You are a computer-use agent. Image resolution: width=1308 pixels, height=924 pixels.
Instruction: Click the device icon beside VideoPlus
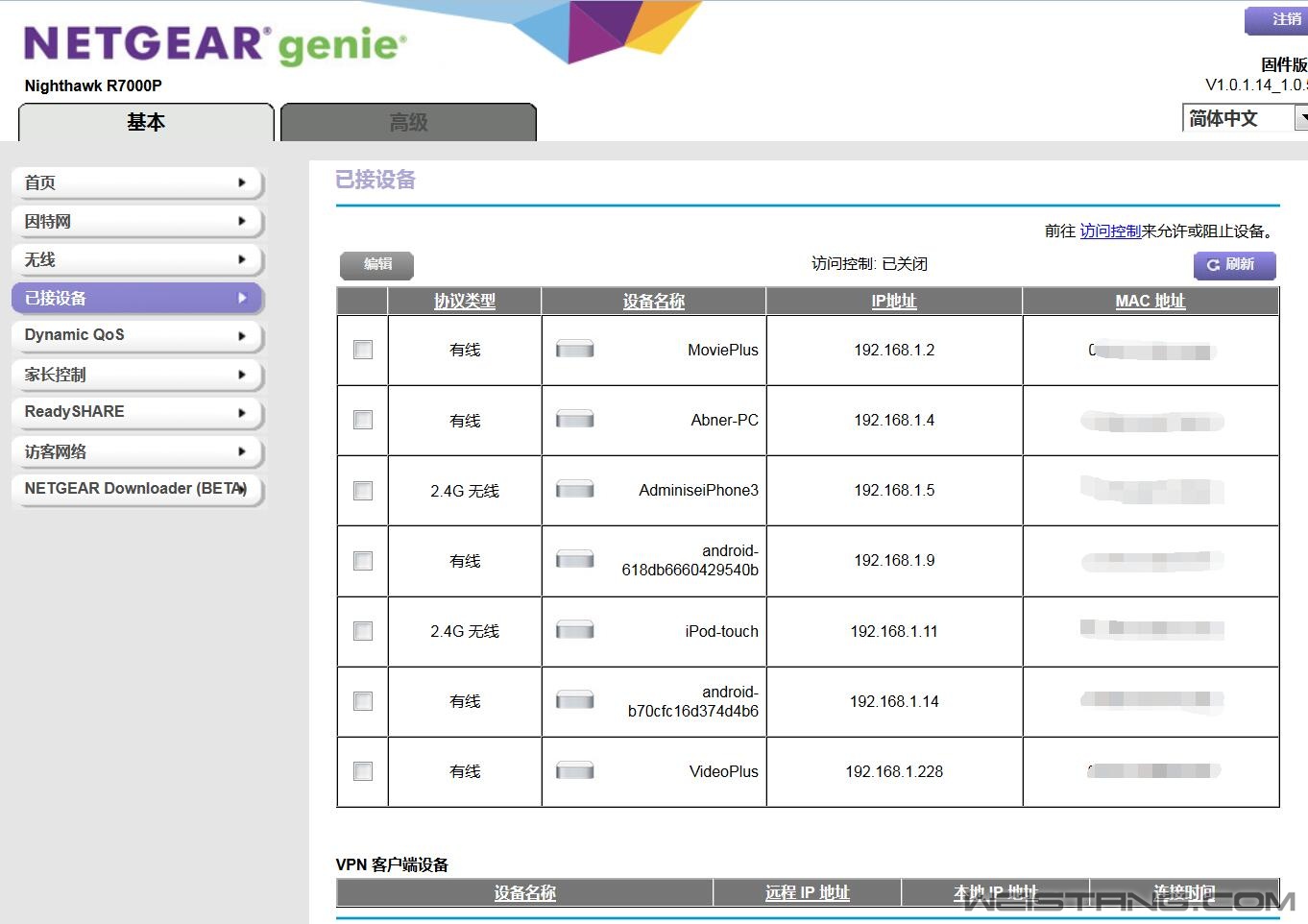(x=574, y=770)
